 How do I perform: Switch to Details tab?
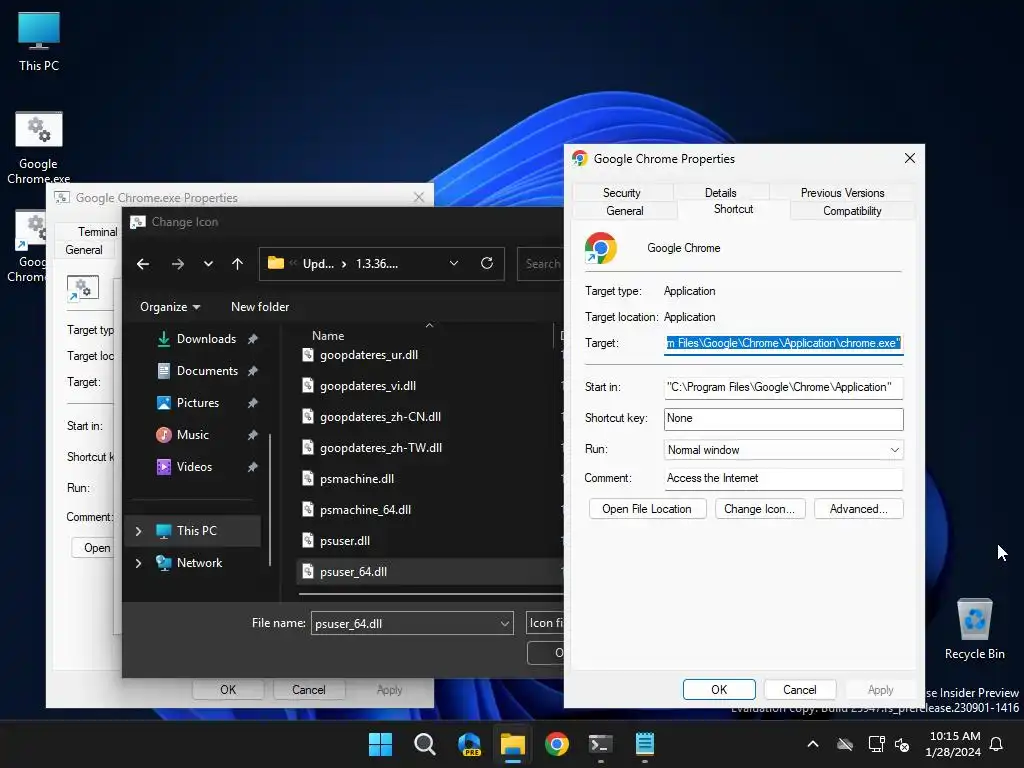720,193
